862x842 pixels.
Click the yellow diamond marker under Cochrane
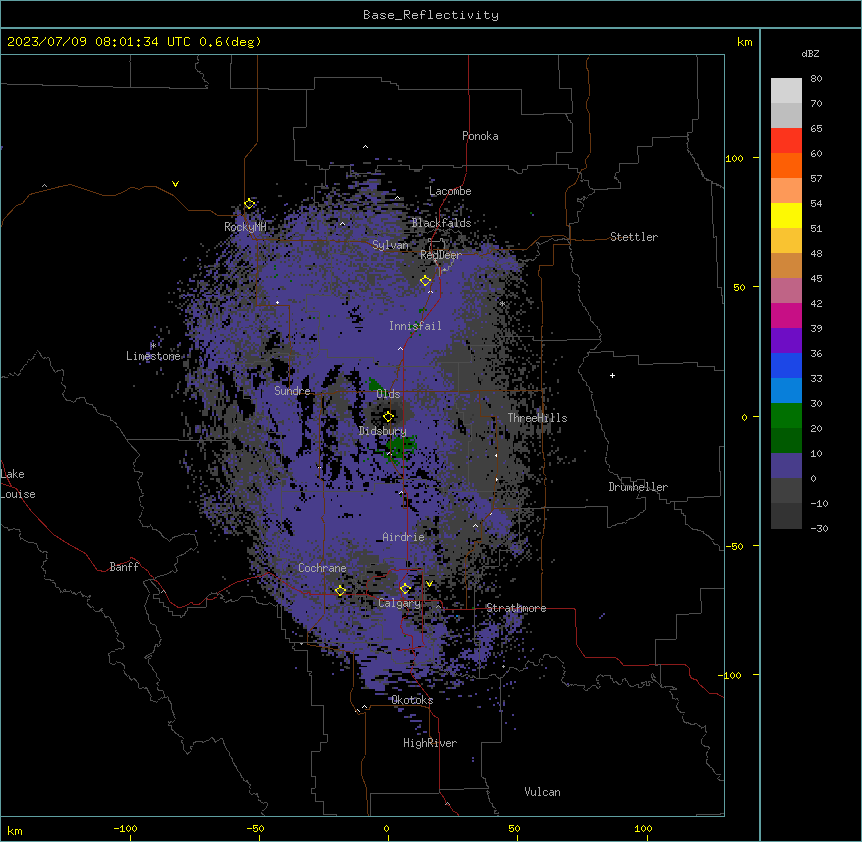point(340,590)
